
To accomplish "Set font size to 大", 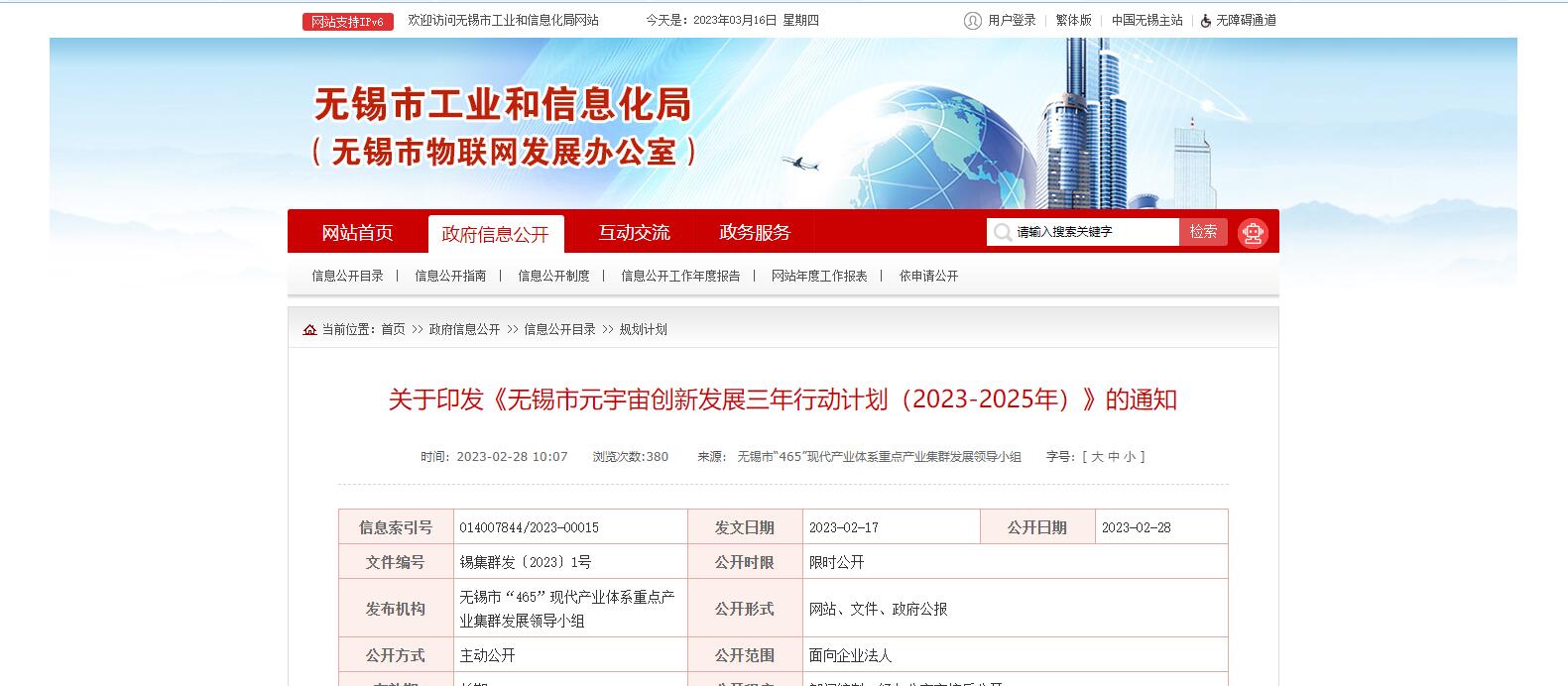I will [x=1097, y=457].
